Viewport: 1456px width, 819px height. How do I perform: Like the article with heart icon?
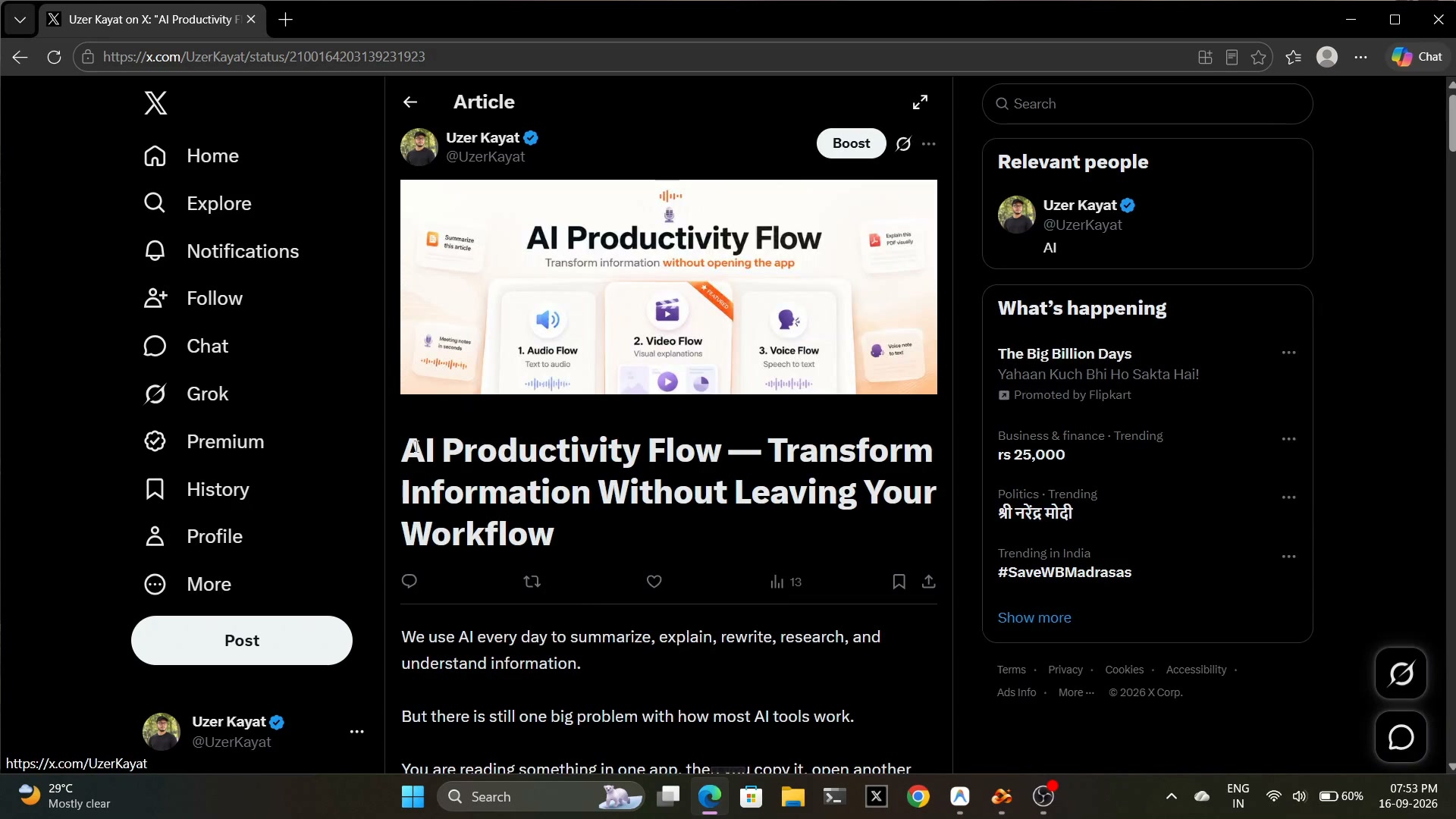point(654,582)
